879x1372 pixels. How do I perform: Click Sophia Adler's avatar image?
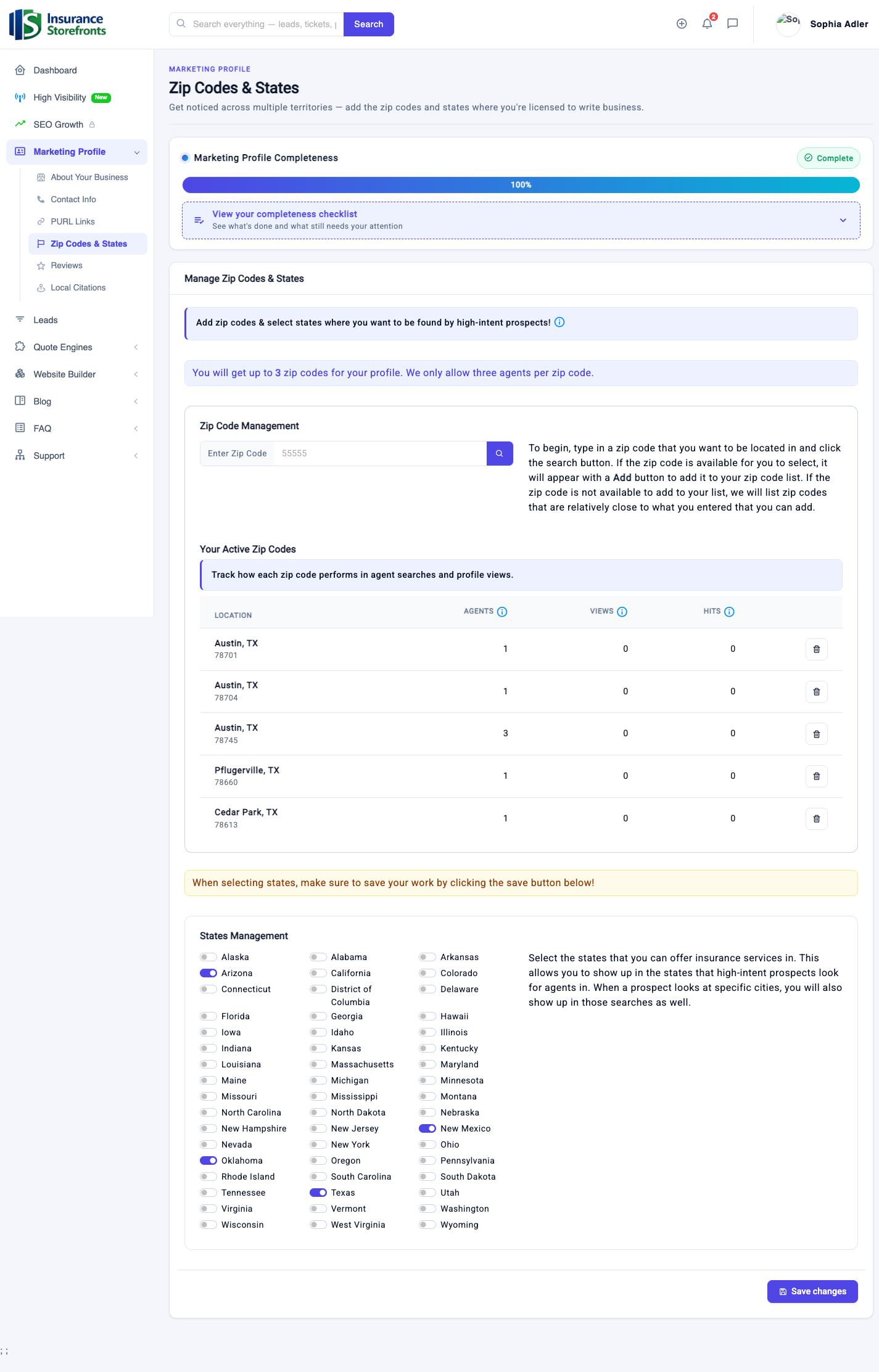pos(788,24)
